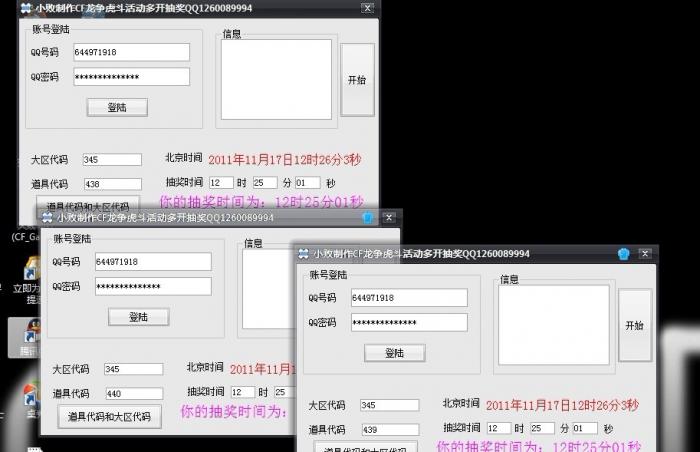700x452 pixels.
Task: Select the highlighted desktop shortcut icon at left edge
Action: 25,338
